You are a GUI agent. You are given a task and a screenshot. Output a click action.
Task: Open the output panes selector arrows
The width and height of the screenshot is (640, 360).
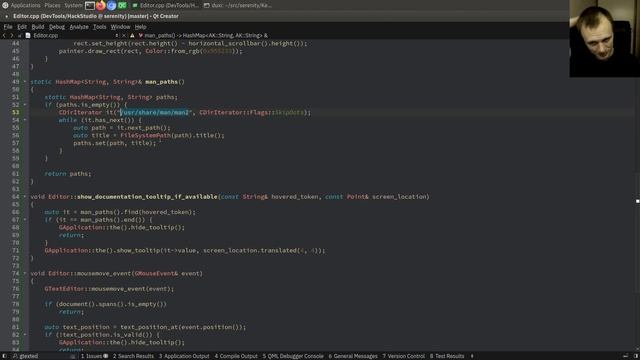(472, 356)
